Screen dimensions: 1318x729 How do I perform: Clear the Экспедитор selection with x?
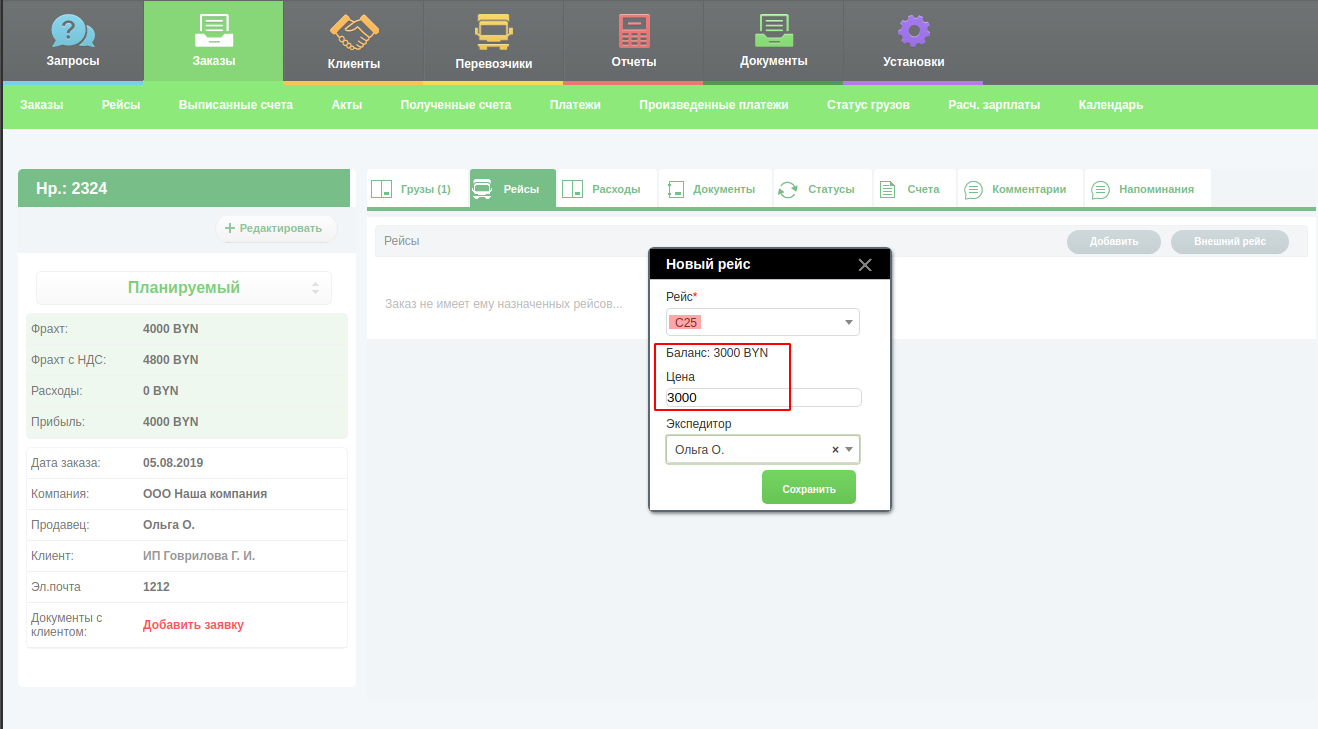click(x=835, y=450)
